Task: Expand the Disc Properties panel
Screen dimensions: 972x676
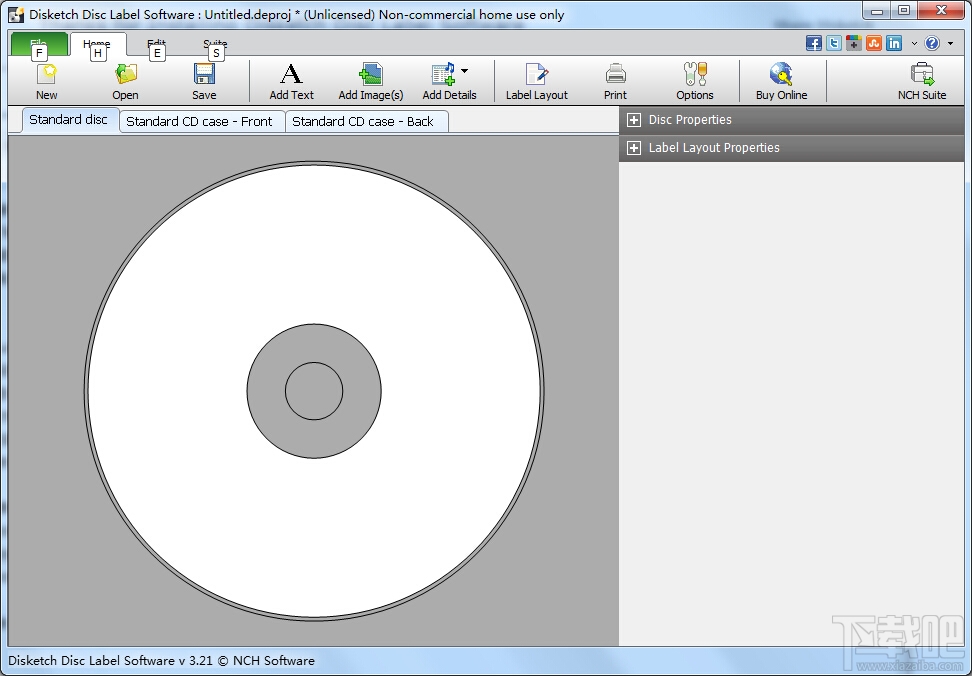Action: pyautogui.click(x=634, y=120)
